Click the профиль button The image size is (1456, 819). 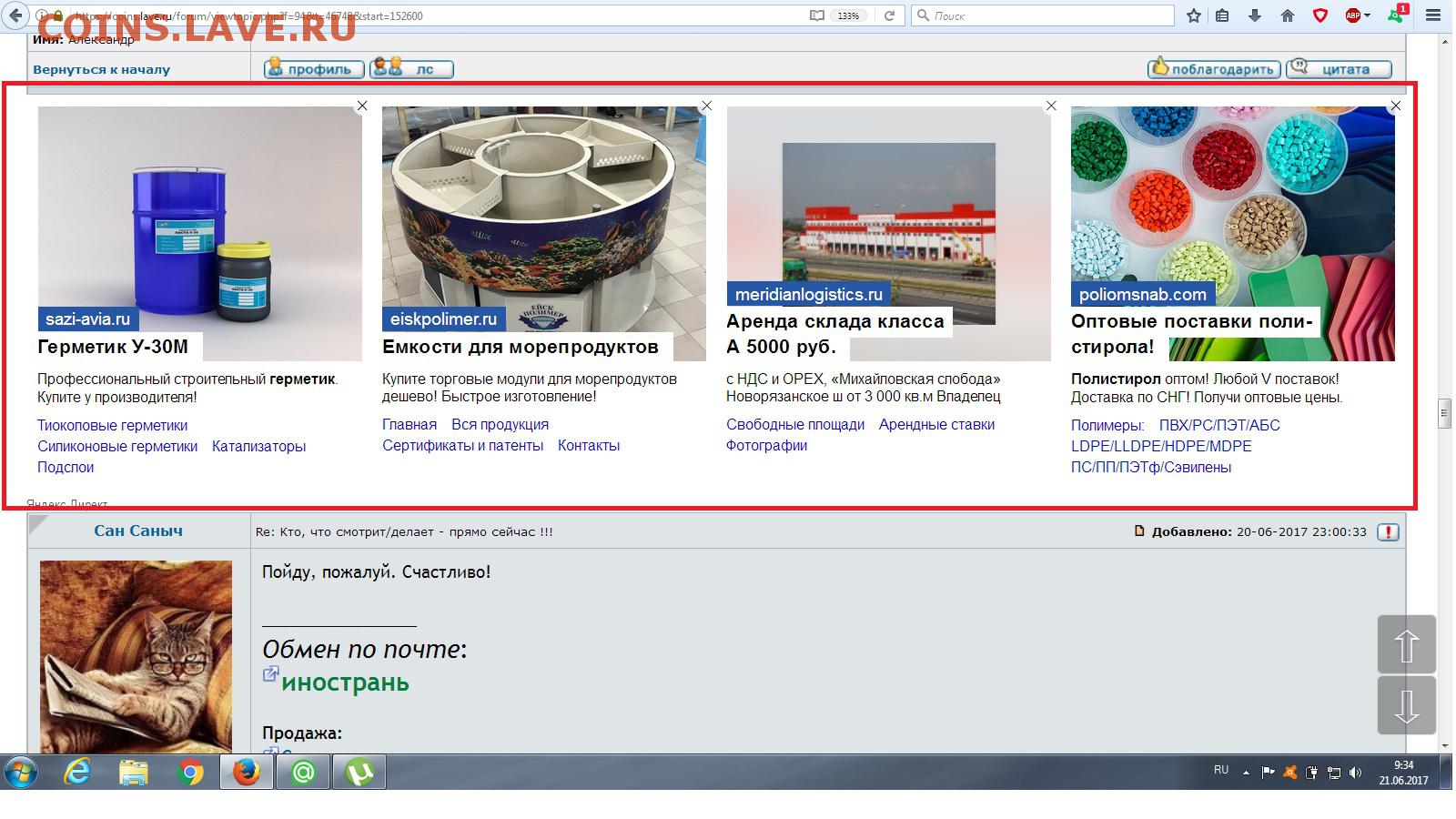314,68
